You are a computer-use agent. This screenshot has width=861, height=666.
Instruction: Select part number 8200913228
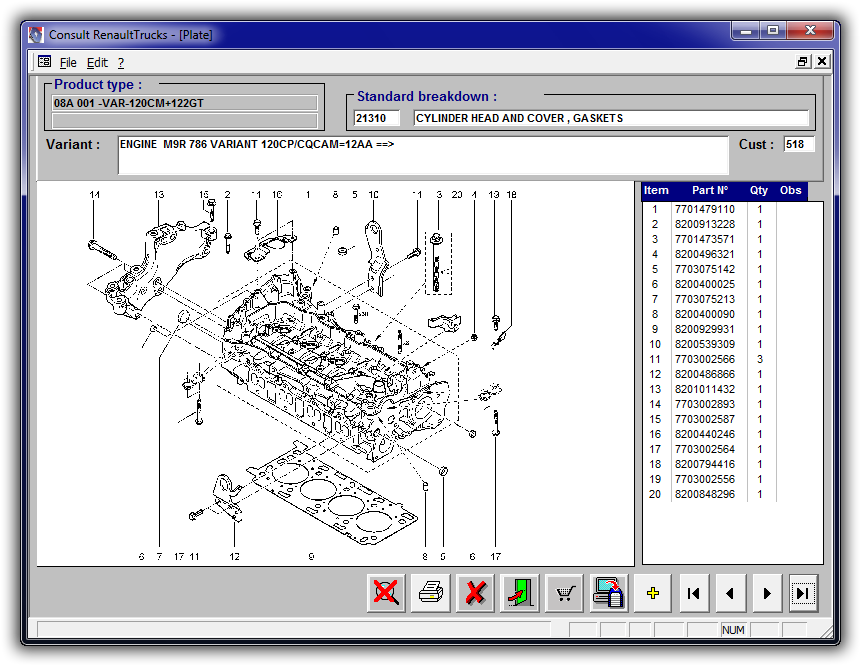pos(705,224)
